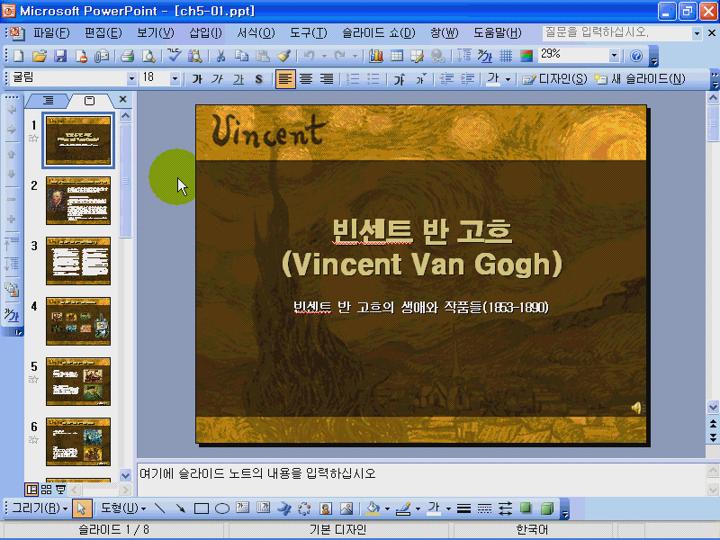720x540 pixels.
Task: Open the 서식(O) menu
Action: (x=256, y=33)
